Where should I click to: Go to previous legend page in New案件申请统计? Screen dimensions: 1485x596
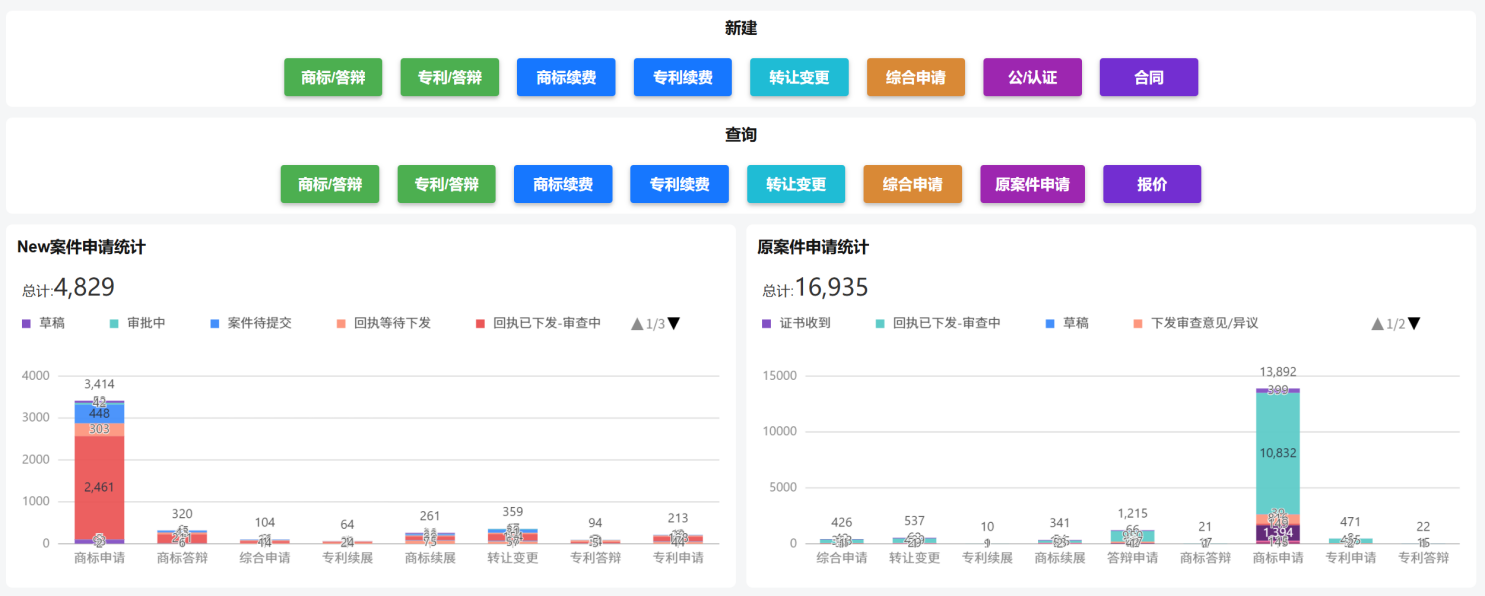[x=637, y=323]
